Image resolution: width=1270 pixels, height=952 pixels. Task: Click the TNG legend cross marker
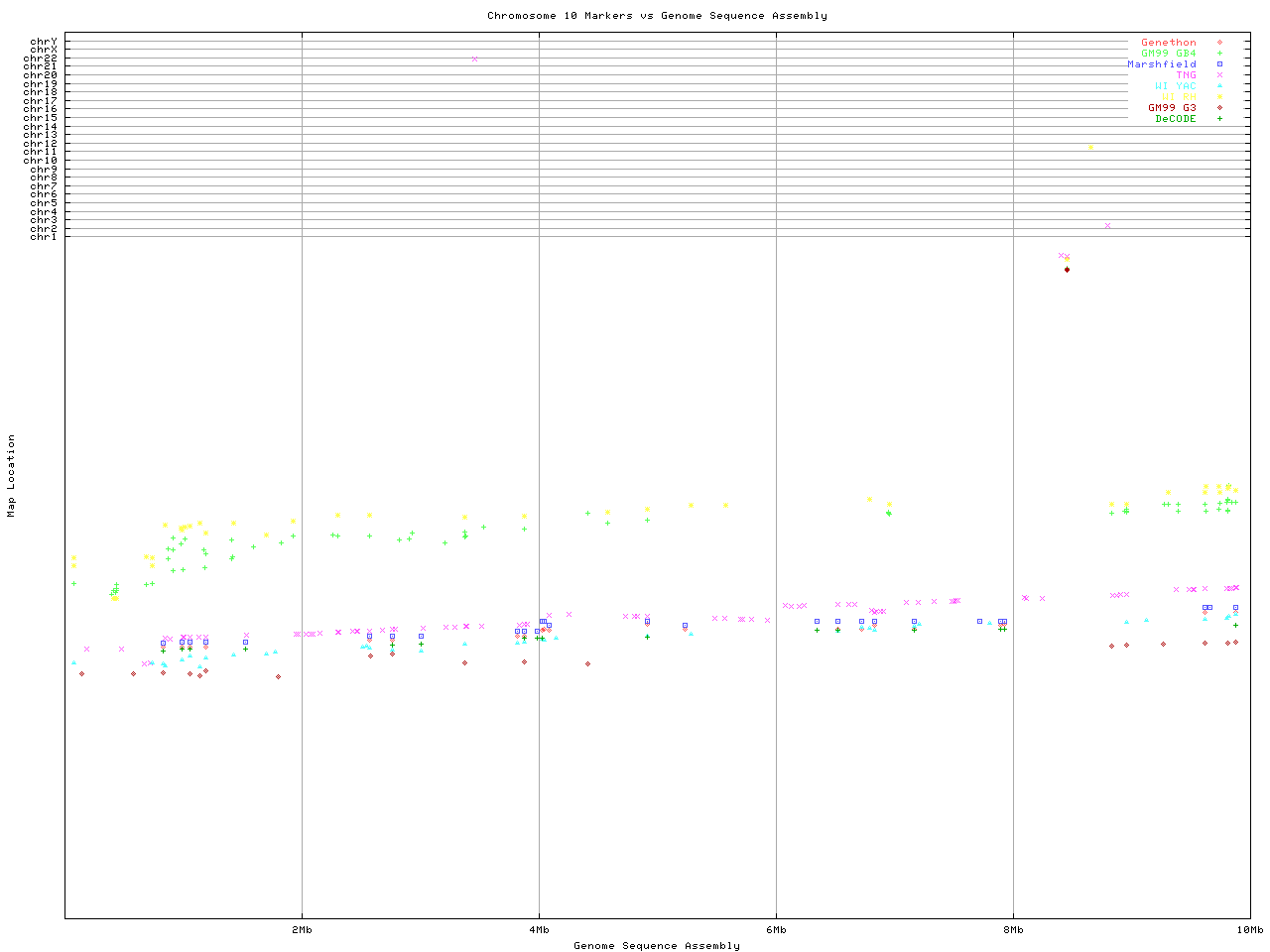pos(1219,75)
